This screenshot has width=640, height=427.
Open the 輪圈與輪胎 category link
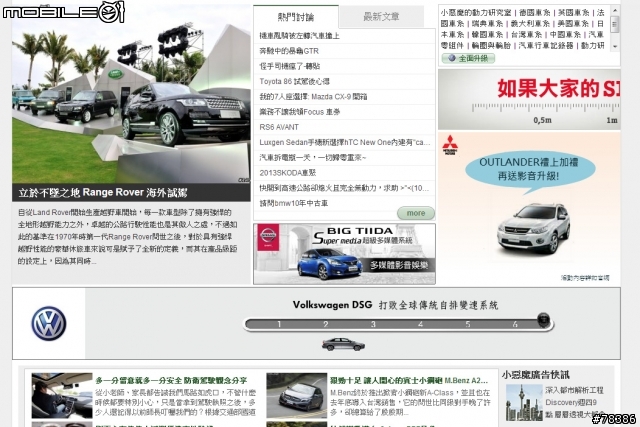coord(491,46)
